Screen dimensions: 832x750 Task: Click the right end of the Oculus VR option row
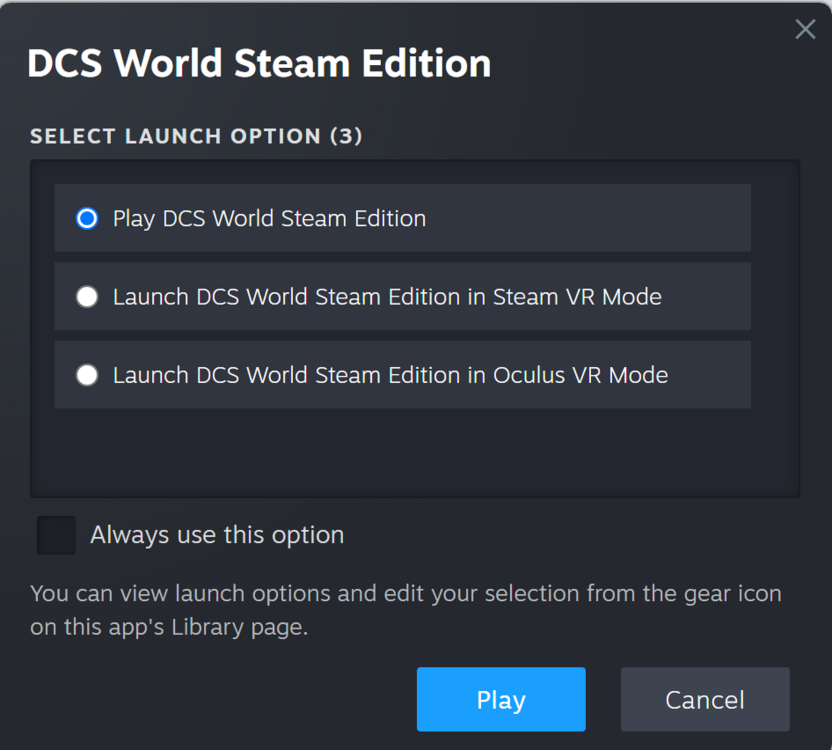click(x=720, y=375)
